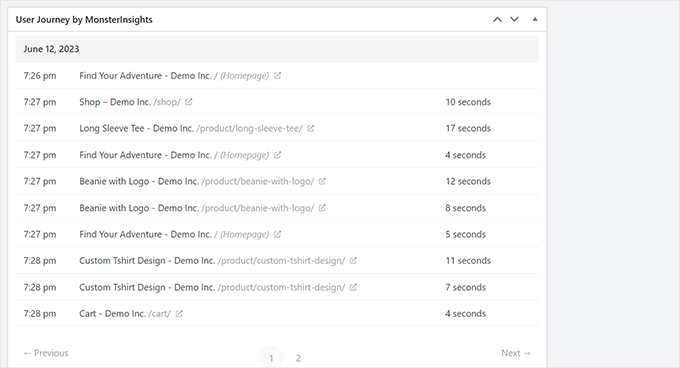Image resolution: width=680 pixels, height=368 pixels.
Task: Select pagination page 1
Action: 271,358
